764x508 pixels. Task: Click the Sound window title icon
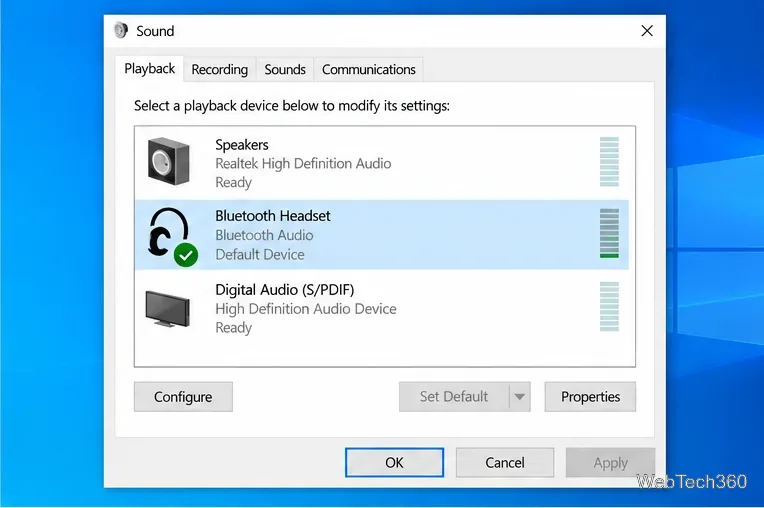pyautogui.click(x=121, y=31)
